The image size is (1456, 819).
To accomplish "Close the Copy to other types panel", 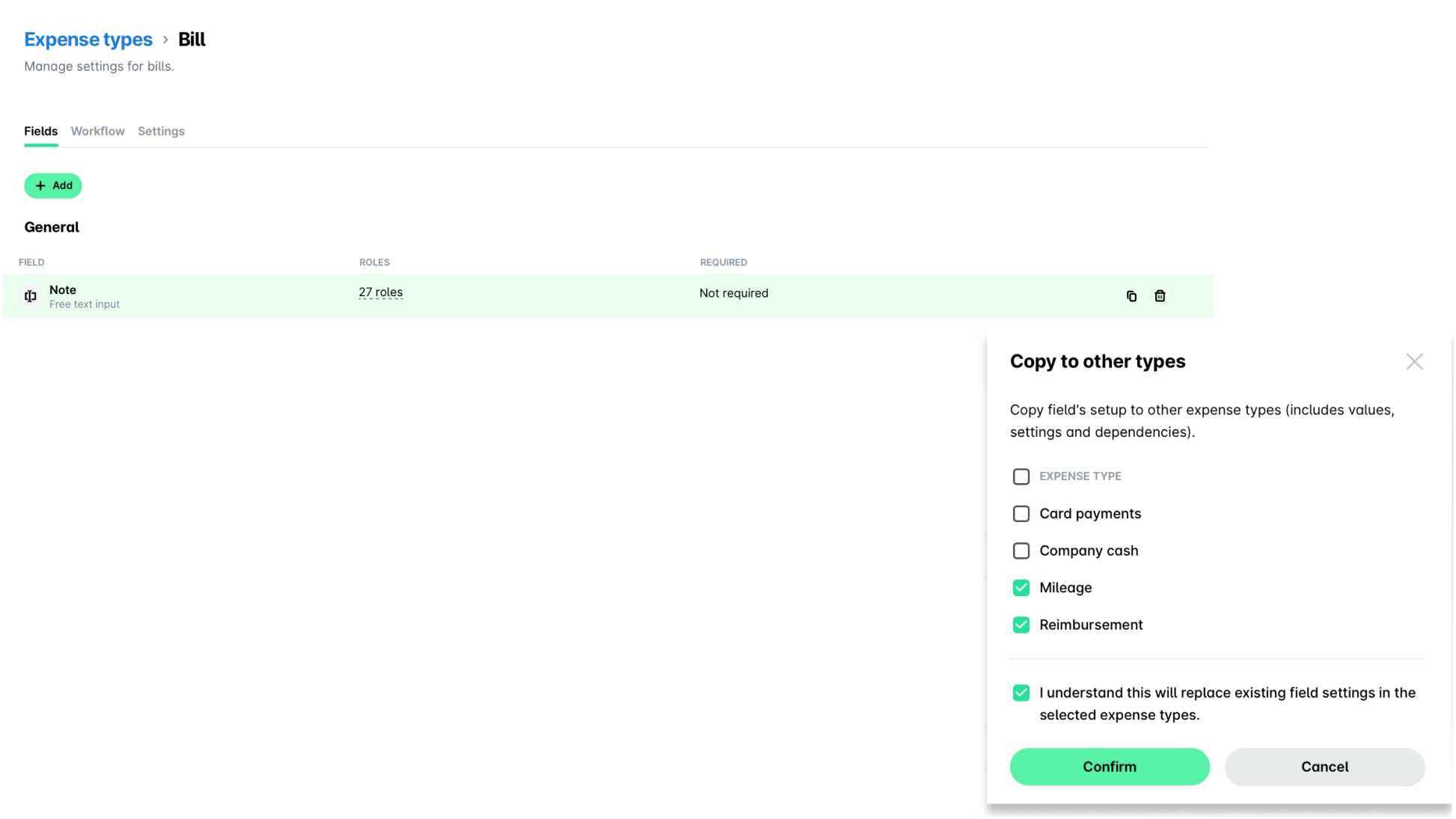I will (x=1413, y=361).
